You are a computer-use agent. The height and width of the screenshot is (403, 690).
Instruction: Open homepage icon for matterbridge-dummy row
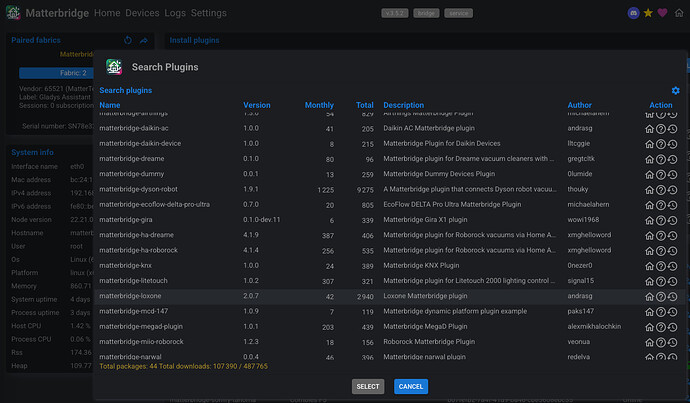click(649, 175)
